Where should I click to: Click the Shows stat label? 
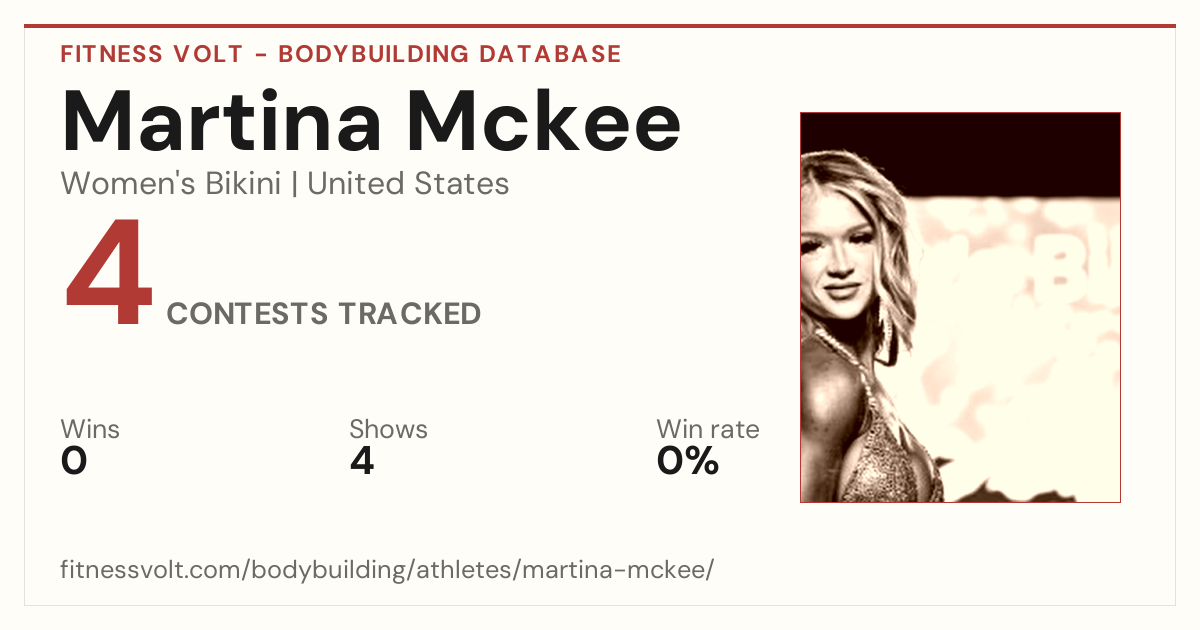pos(388,430)
